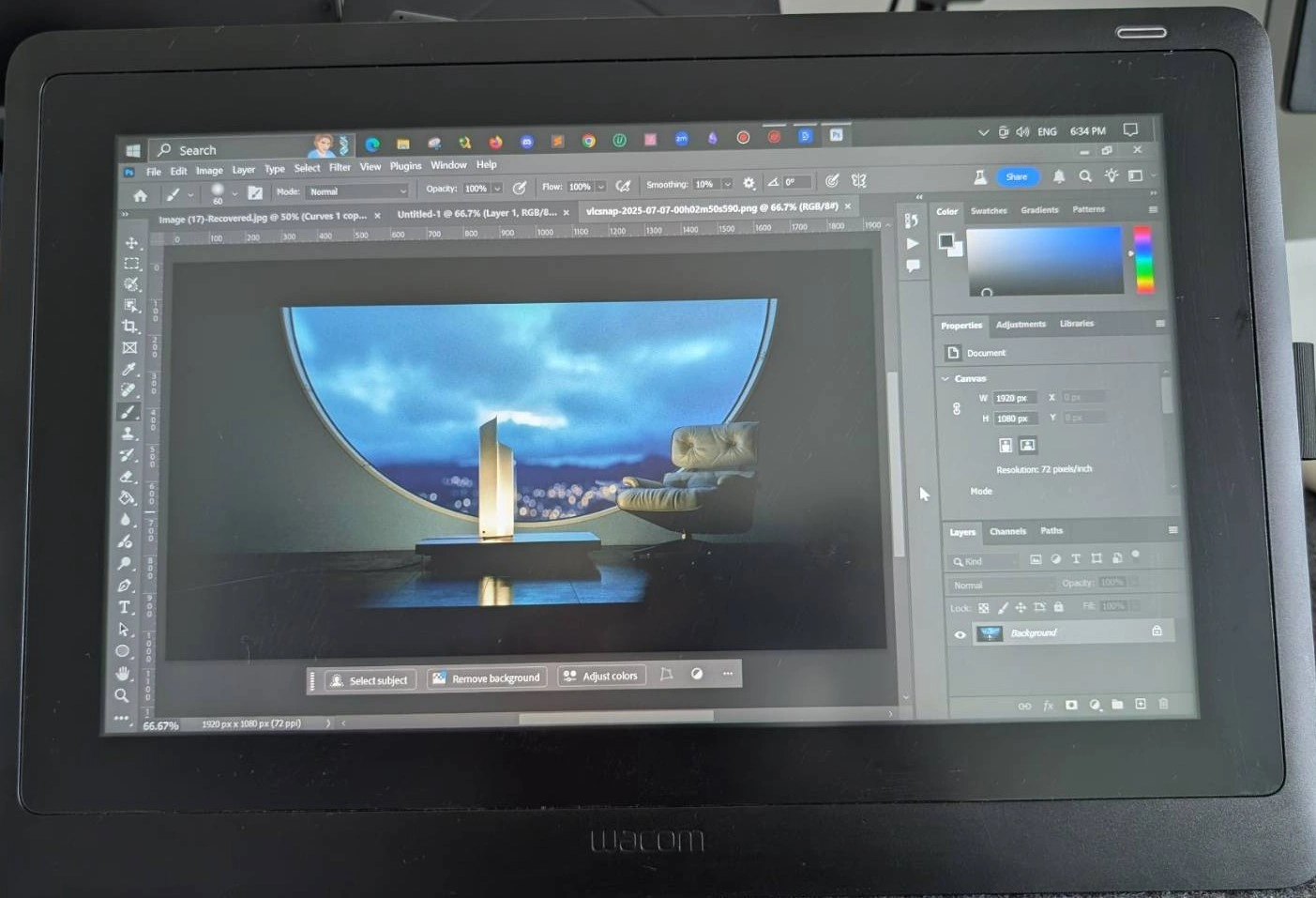Image resolution: width=1316 pixels, height=898 pixels.
Task: Open layer blend mode Normal dropdown
Action: point(1000,585)
